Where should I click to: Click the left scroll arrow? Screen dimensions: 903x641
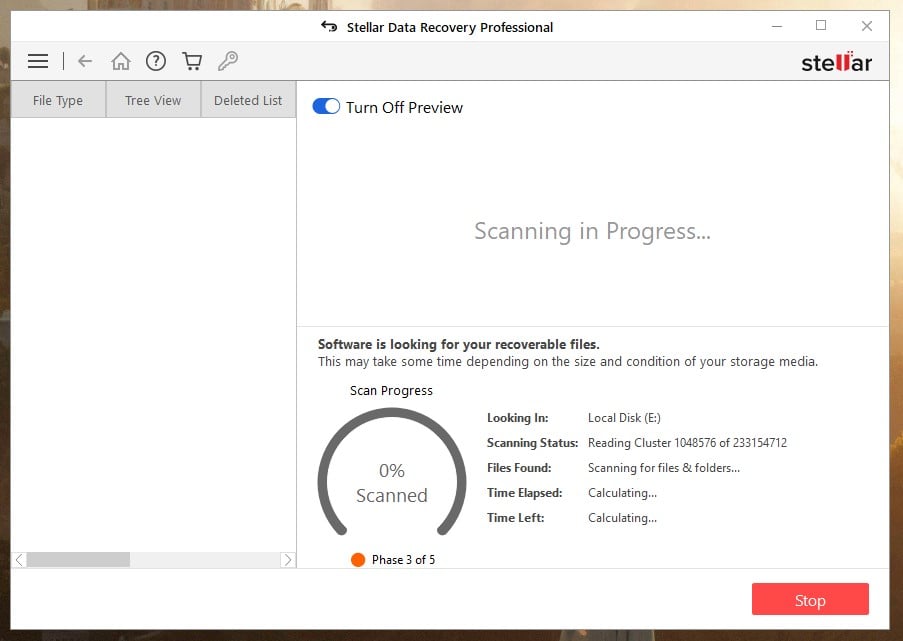coord(19,559)
